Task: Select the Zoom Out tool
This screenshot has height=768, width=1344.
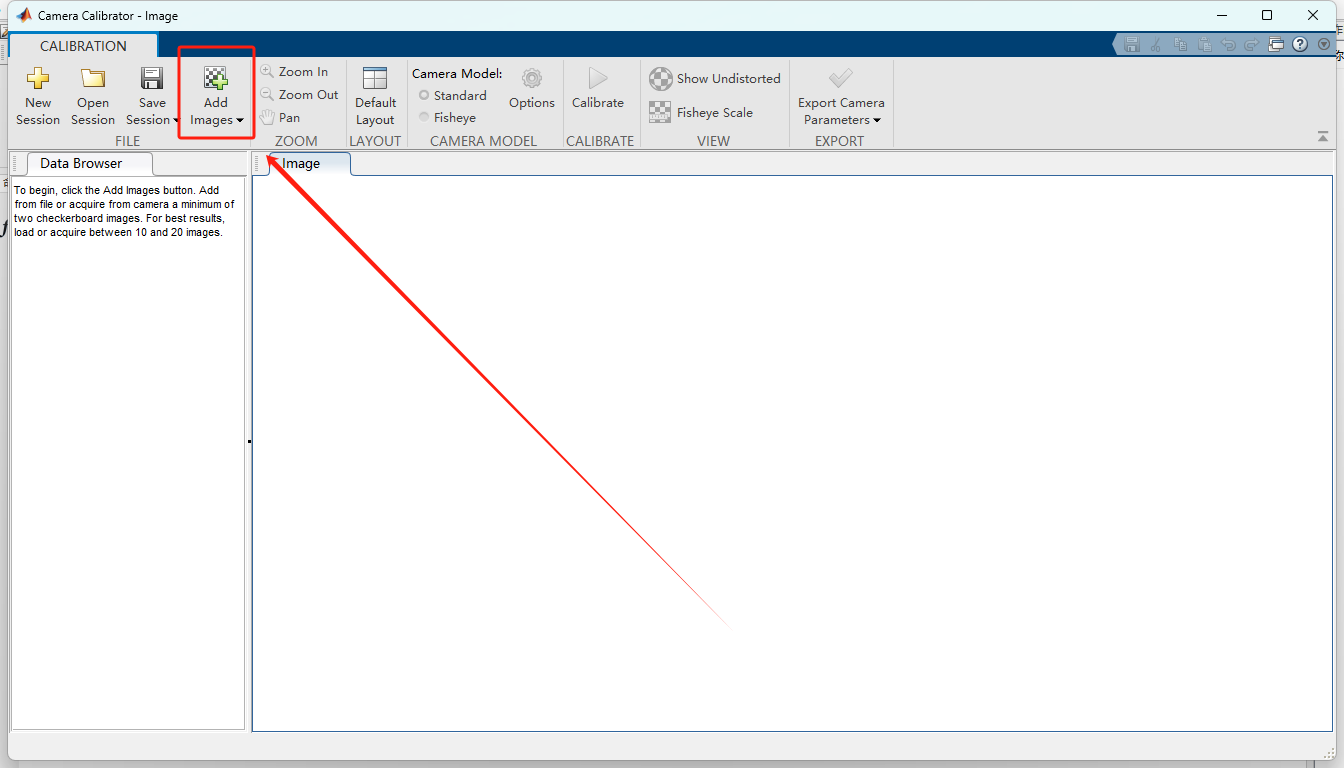Action: pyautogui.click(x=299, y=95)
